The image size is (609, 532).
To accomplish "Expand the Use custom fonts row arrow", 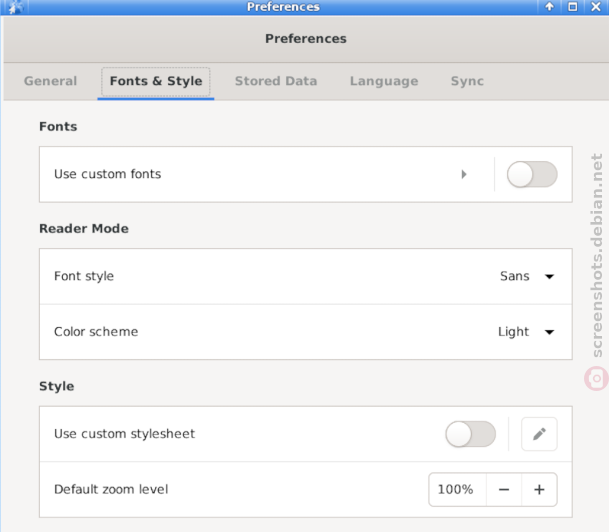I will (x=464, y=174).
